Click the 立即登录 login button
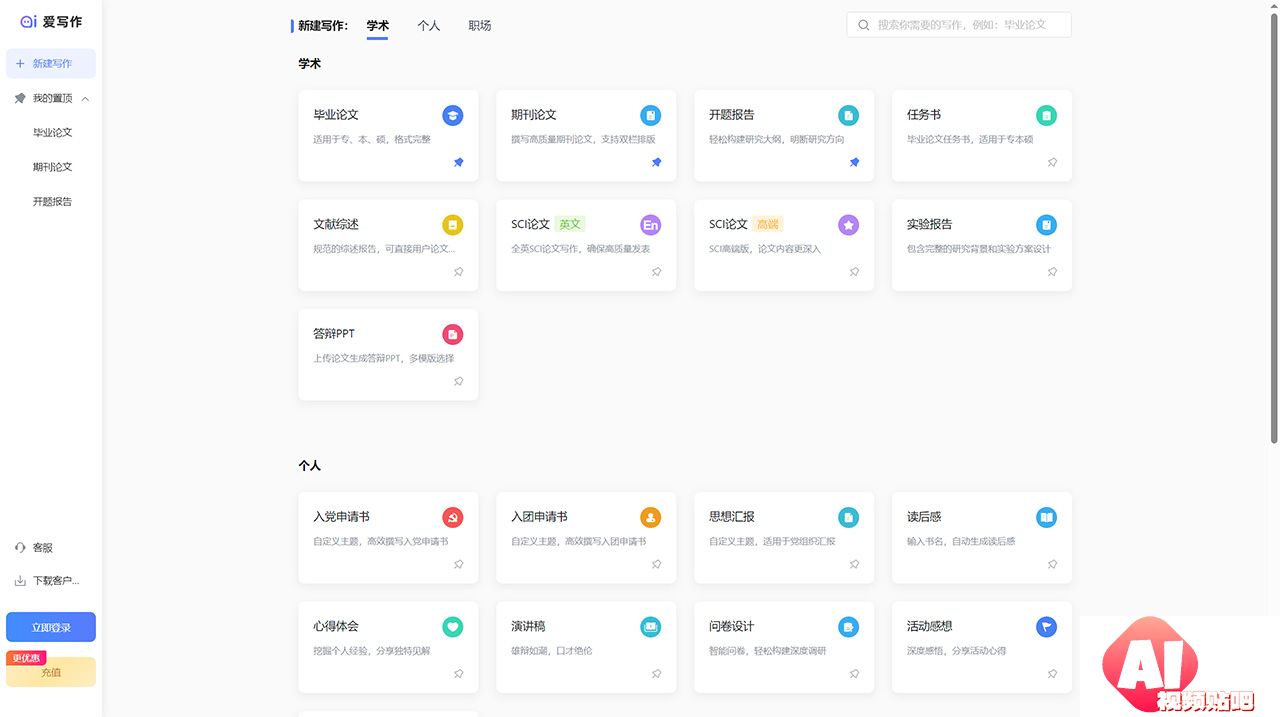The height and width of the screenshot is (717, 1280). click(51, 627)
